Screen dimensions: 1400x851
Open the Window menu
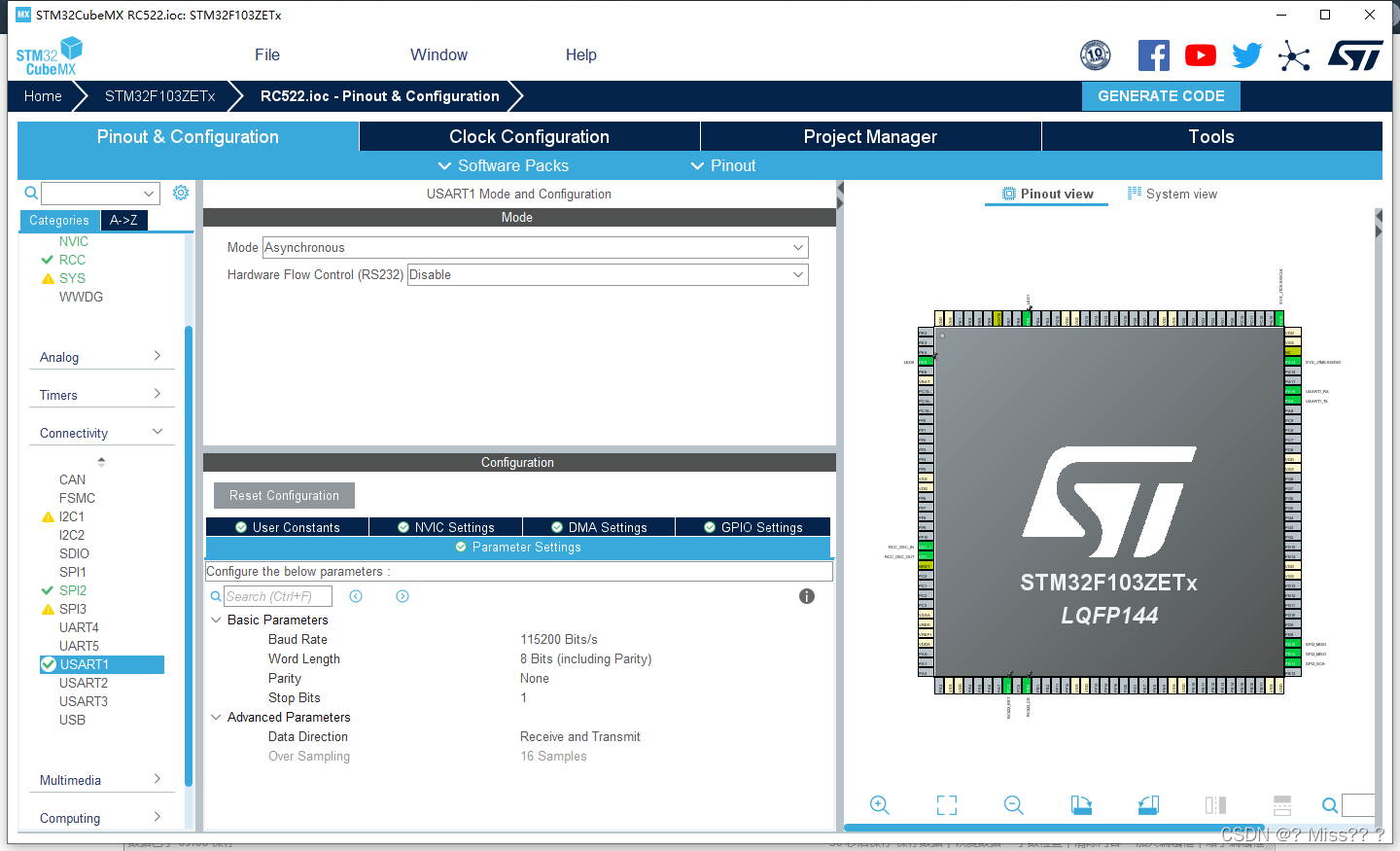click(x=438, y=55)
